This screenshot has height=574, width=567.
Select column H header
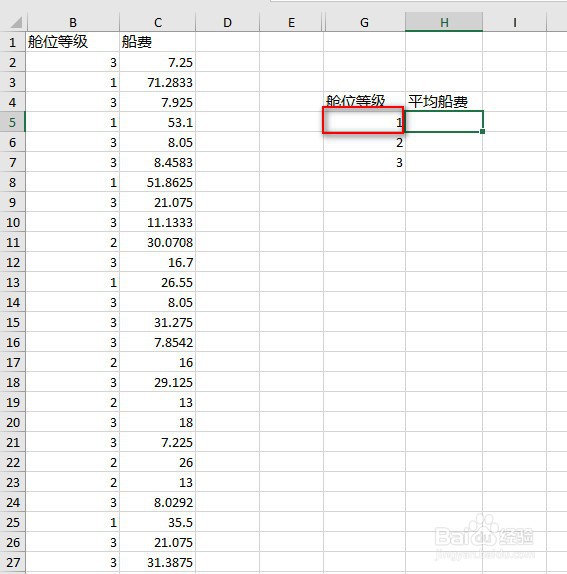pyautogui.click(x=444, y=22)
